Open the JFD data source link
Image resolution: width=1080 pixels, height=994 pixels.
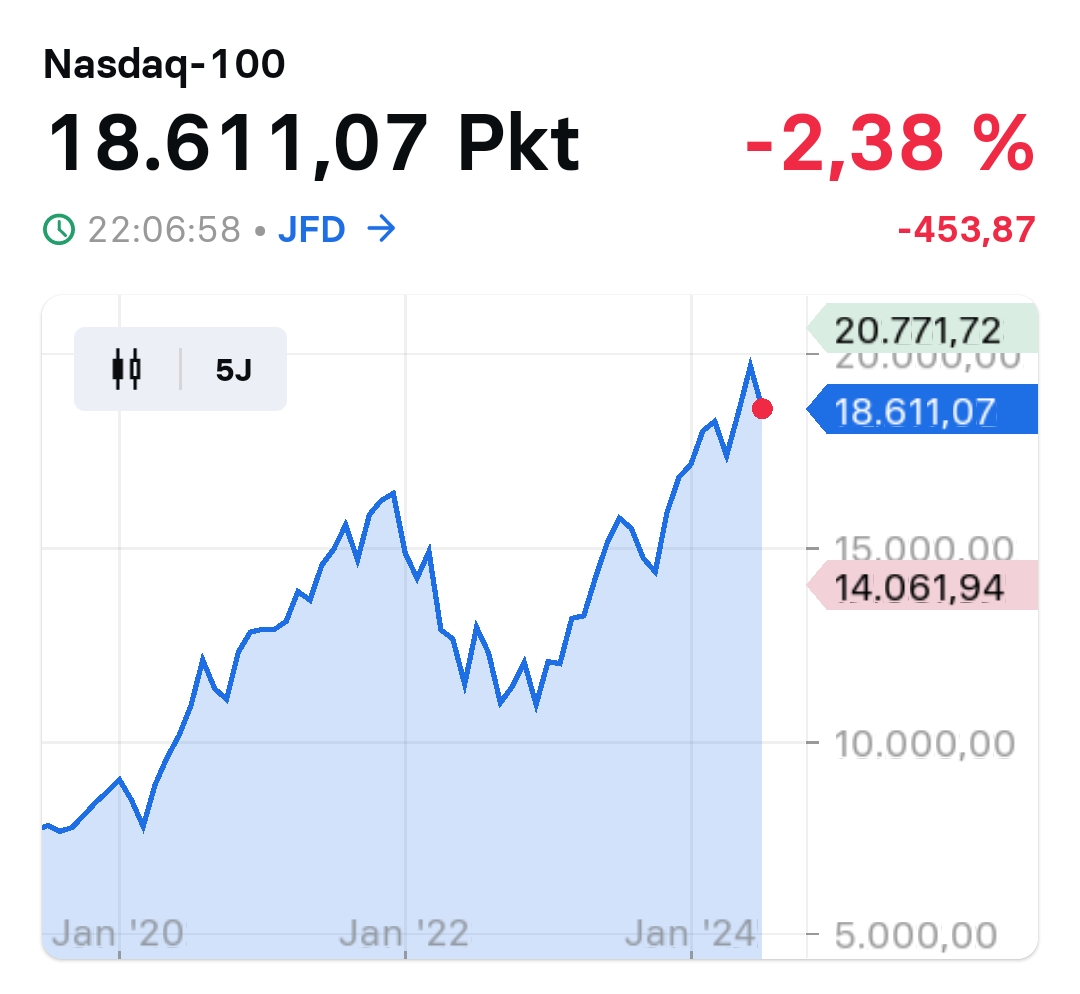[x=311, y=230]
